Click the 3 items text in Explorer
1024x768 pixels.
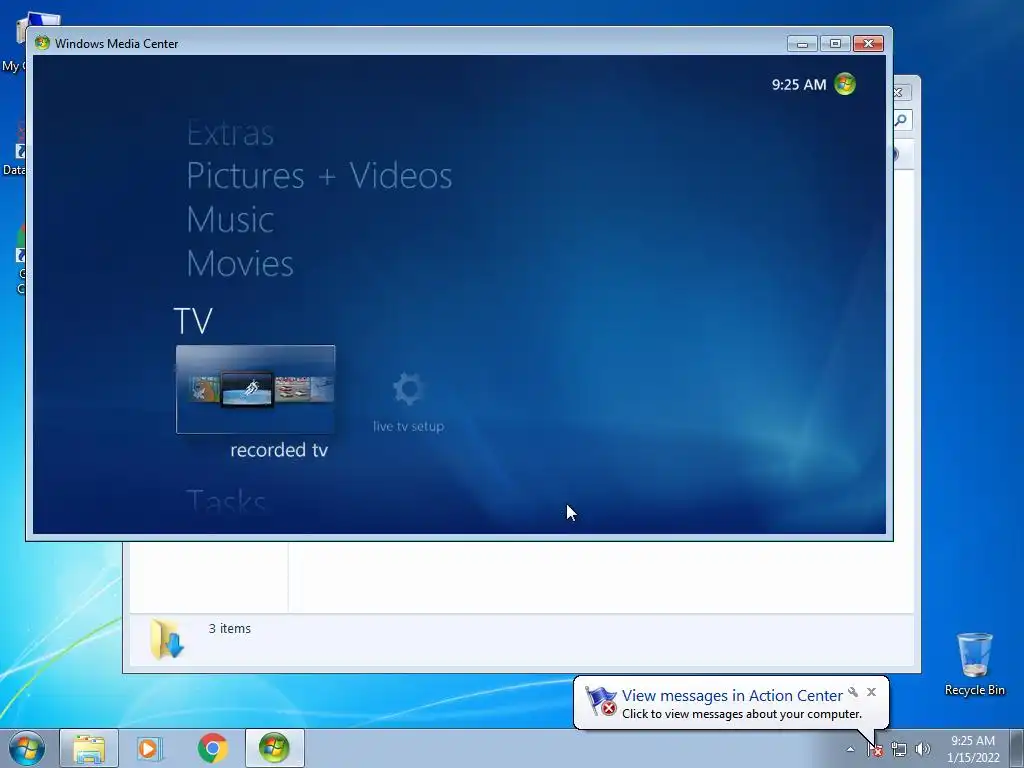pos(229,628)
